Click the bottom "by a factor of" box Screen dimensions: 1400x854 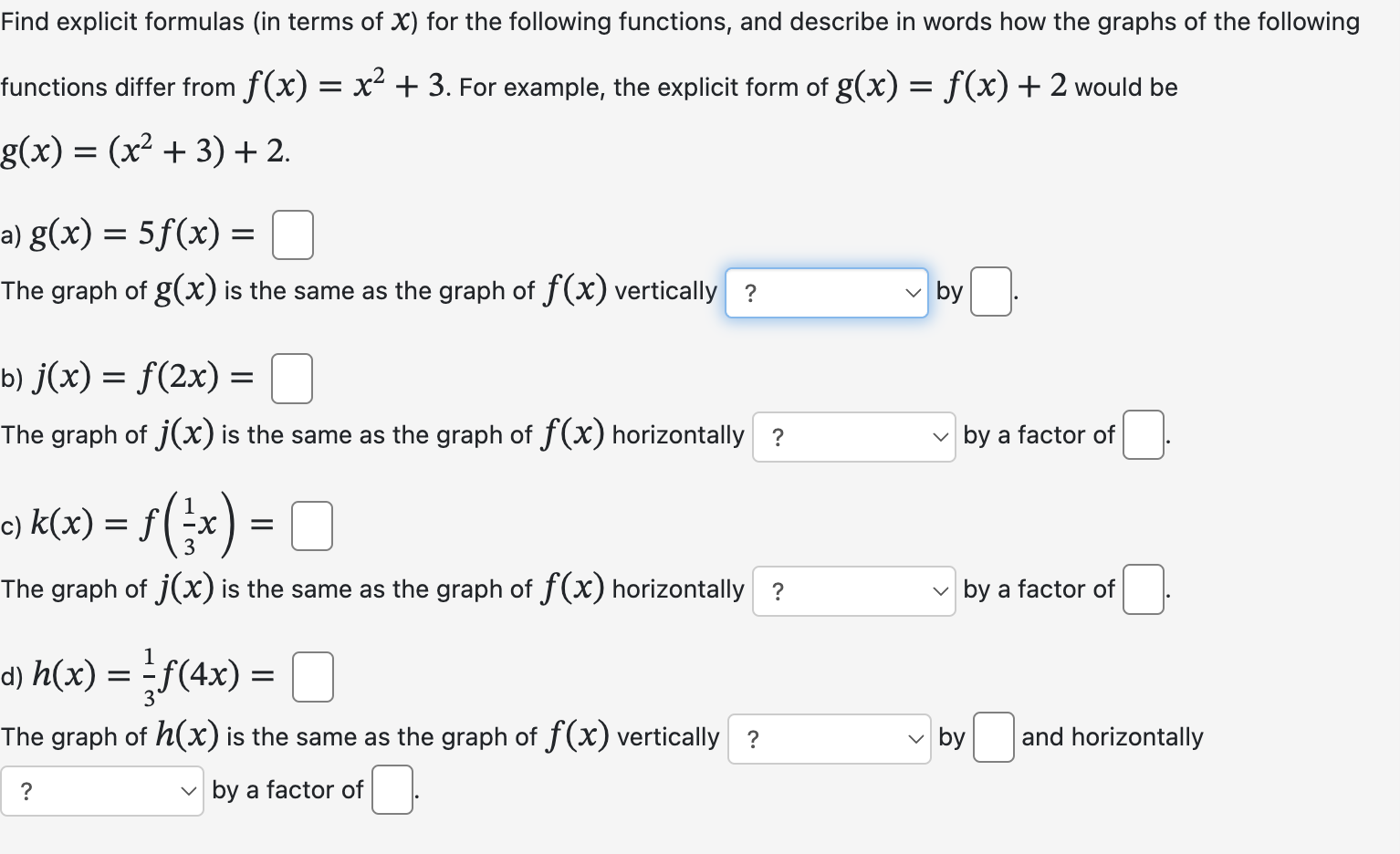pos(391,790)
